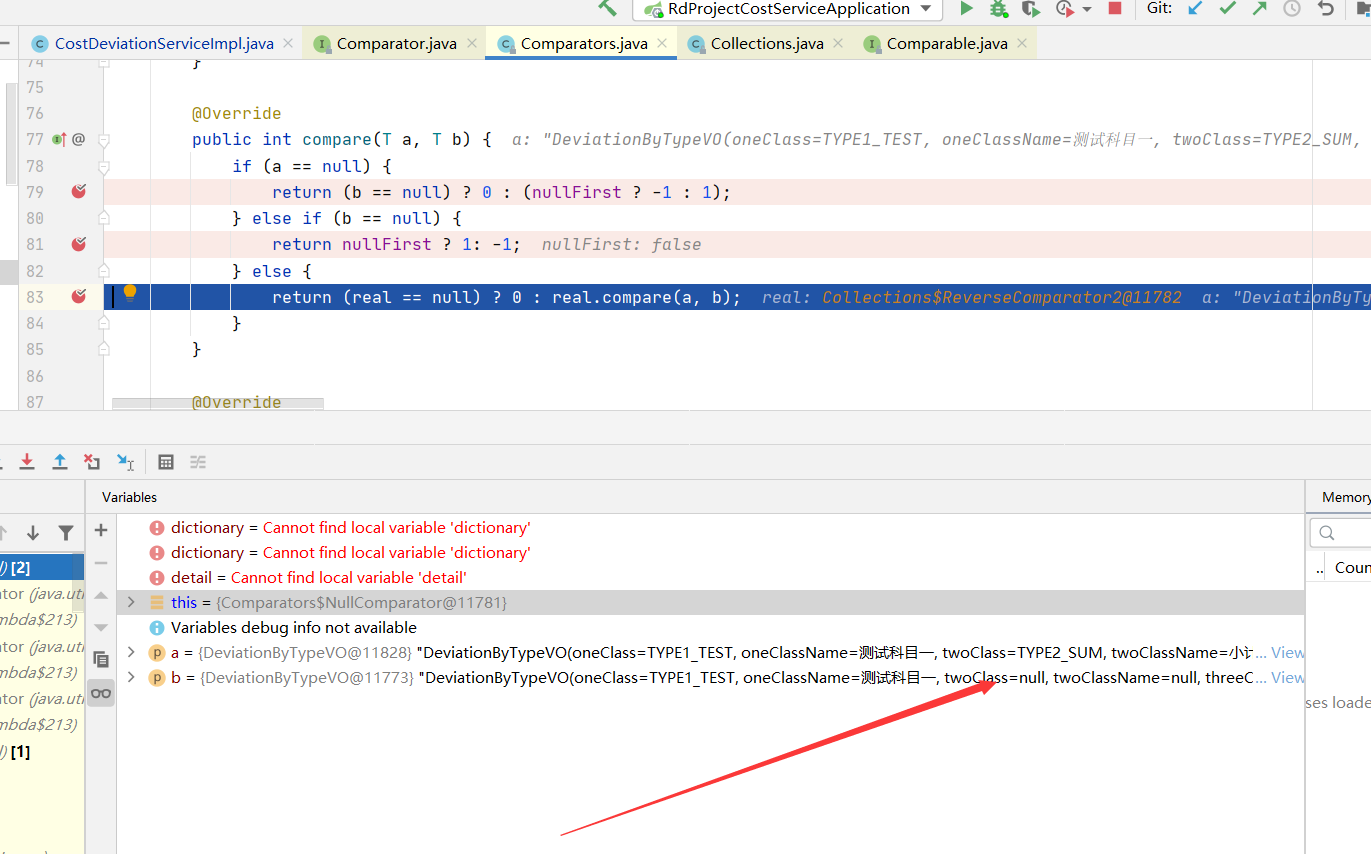Click the View link next to variable 'b'
The height and width of the screenshot is (854, 1371).
1290,677
